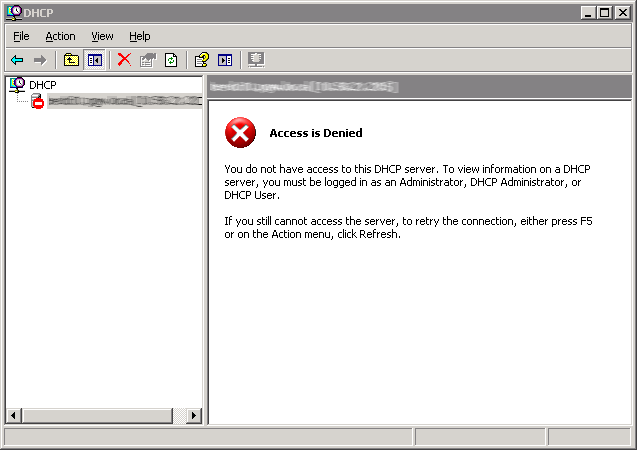Click the Up One Level folder icon

(71, 60)
